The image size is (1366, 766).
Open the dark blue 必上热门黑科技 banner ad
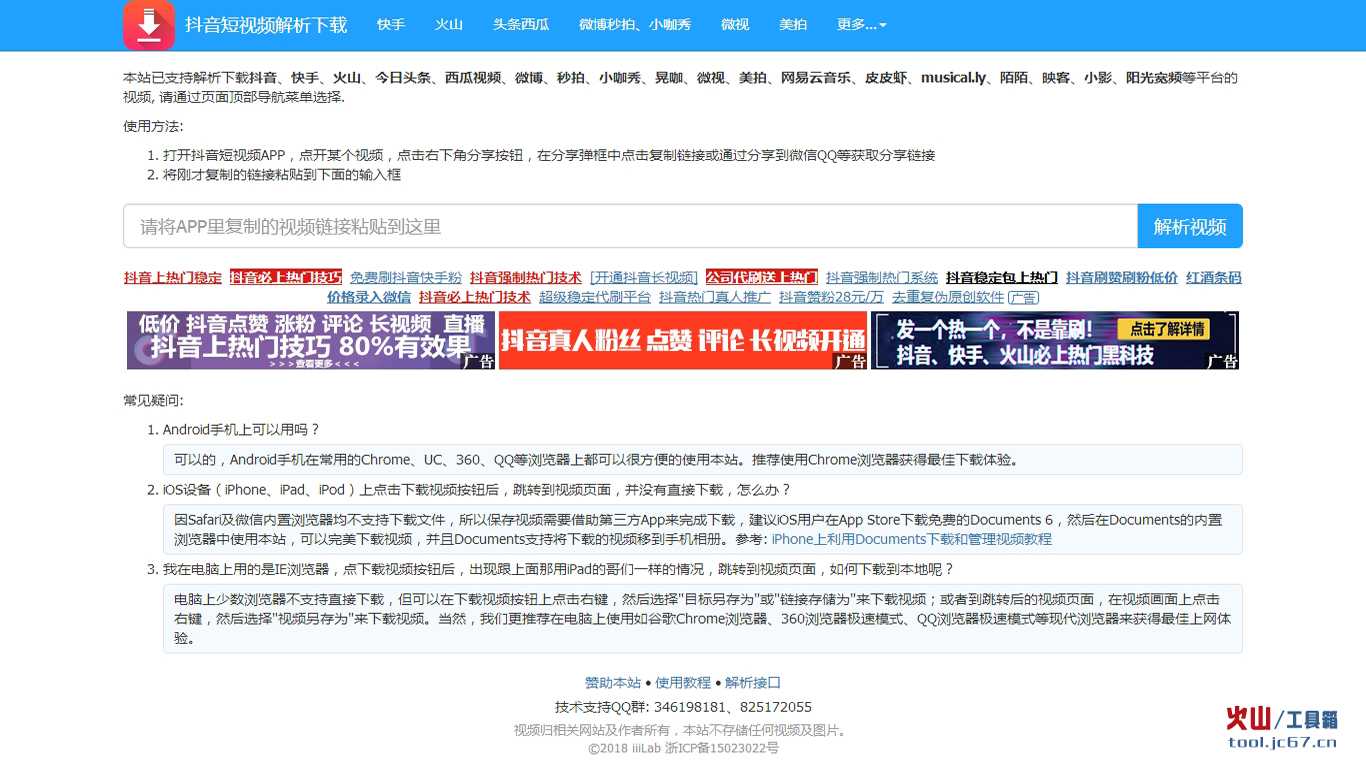tap(1055, 340)
